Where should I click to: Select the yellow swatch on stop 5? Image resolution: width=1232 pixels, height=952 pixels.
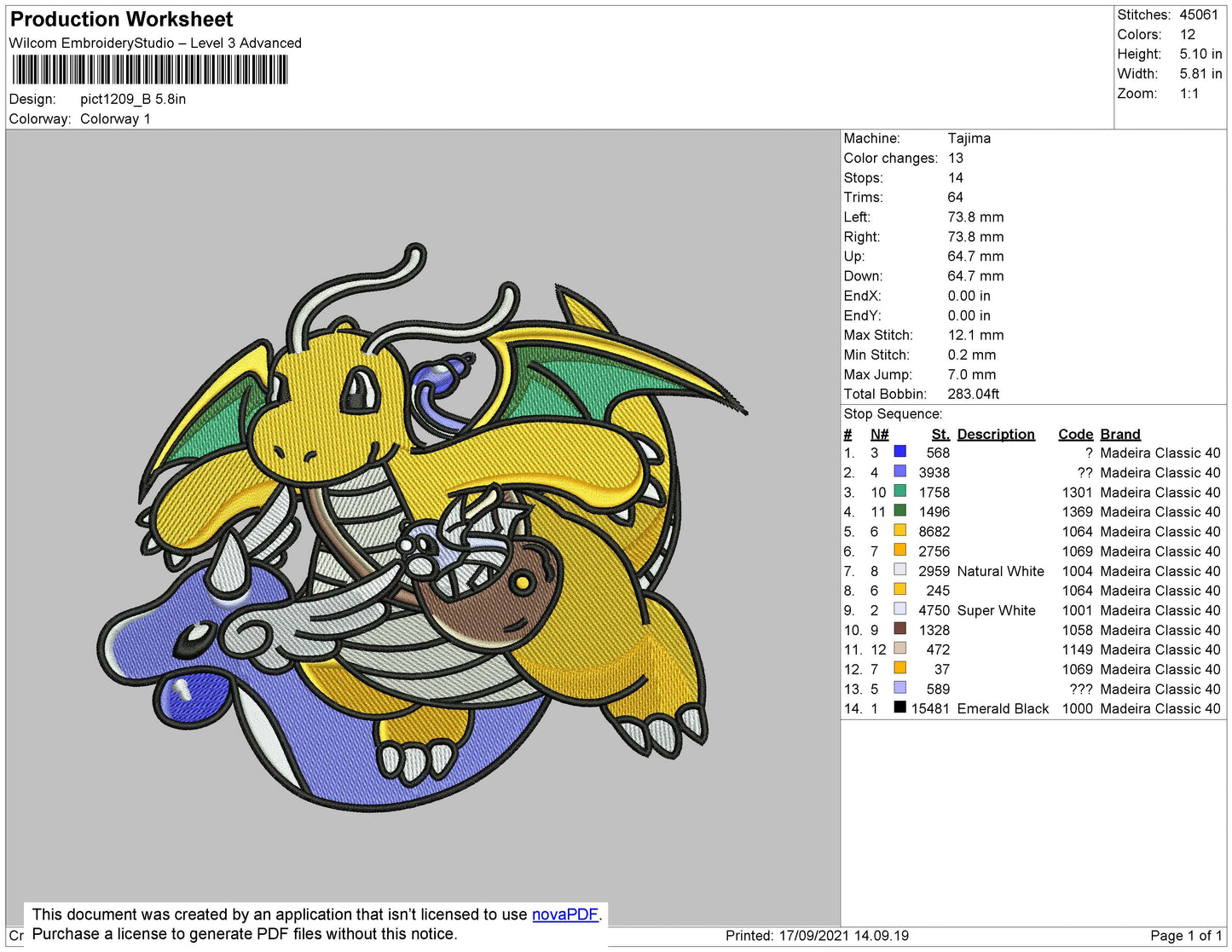pos(900,531)
